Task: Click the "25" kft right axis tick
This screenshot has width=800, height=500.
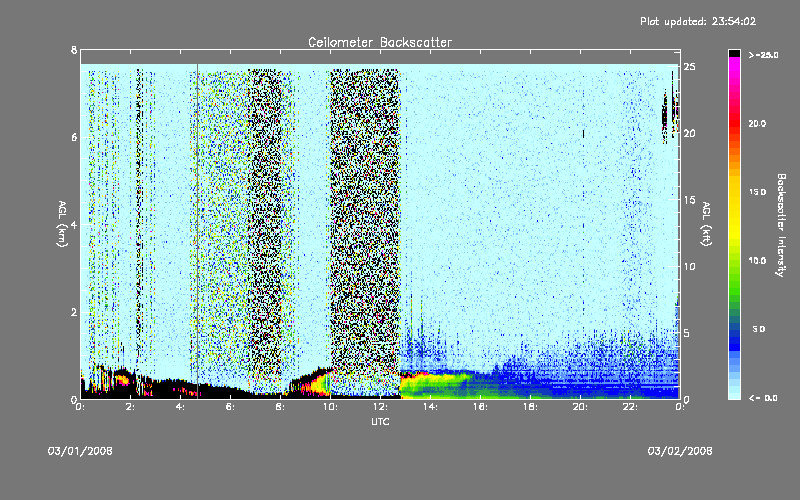Action: [x=690, y=67]
